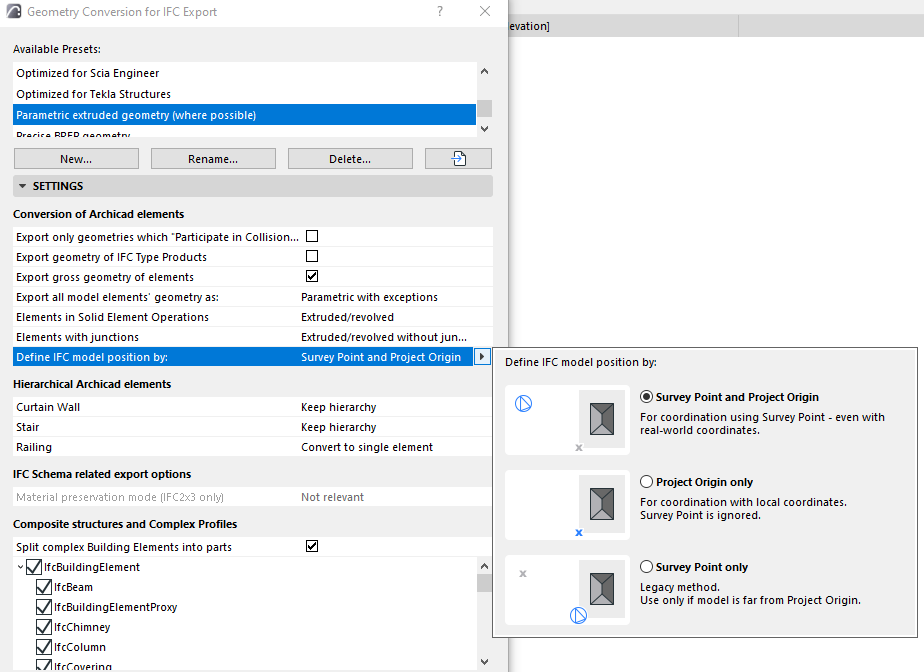Image resolution: width=924 pixels, height=672 pixels.
Task: Select Survey Point only radio button
Action: coord(646,566)
